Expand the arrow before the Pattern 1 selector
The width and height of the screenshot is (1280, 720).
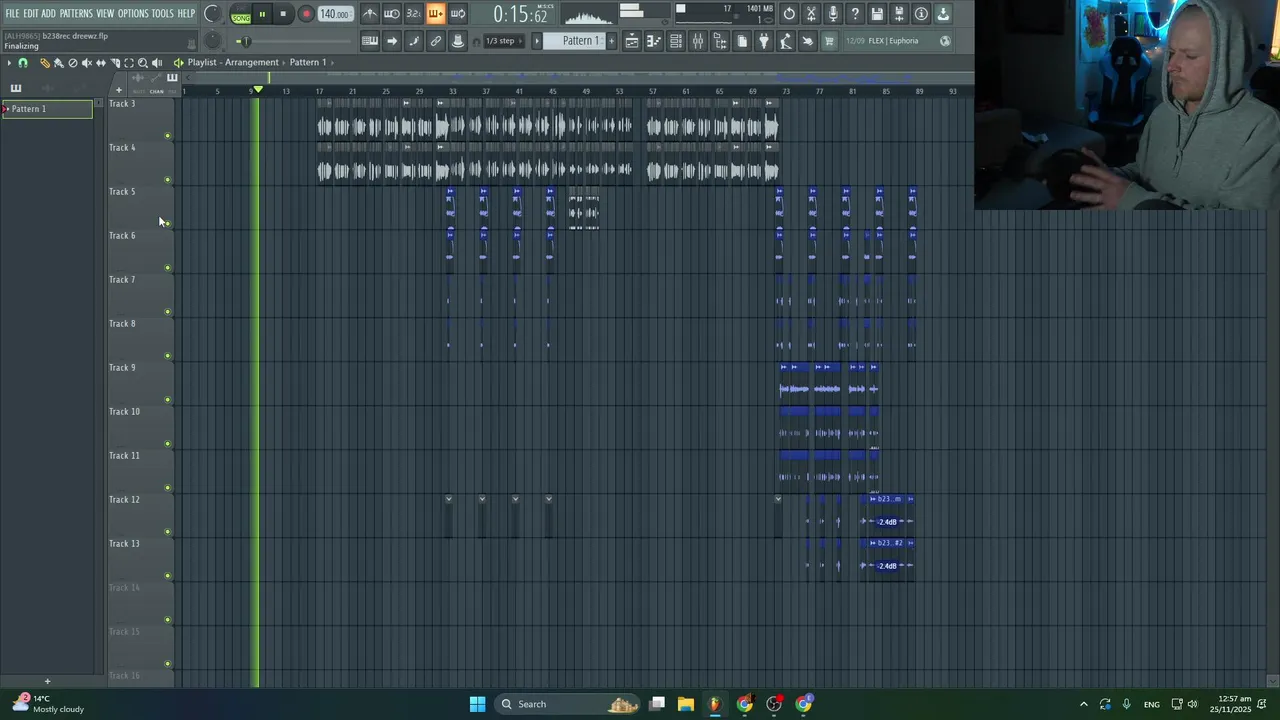pyautogui.click(x=537, y=41)
